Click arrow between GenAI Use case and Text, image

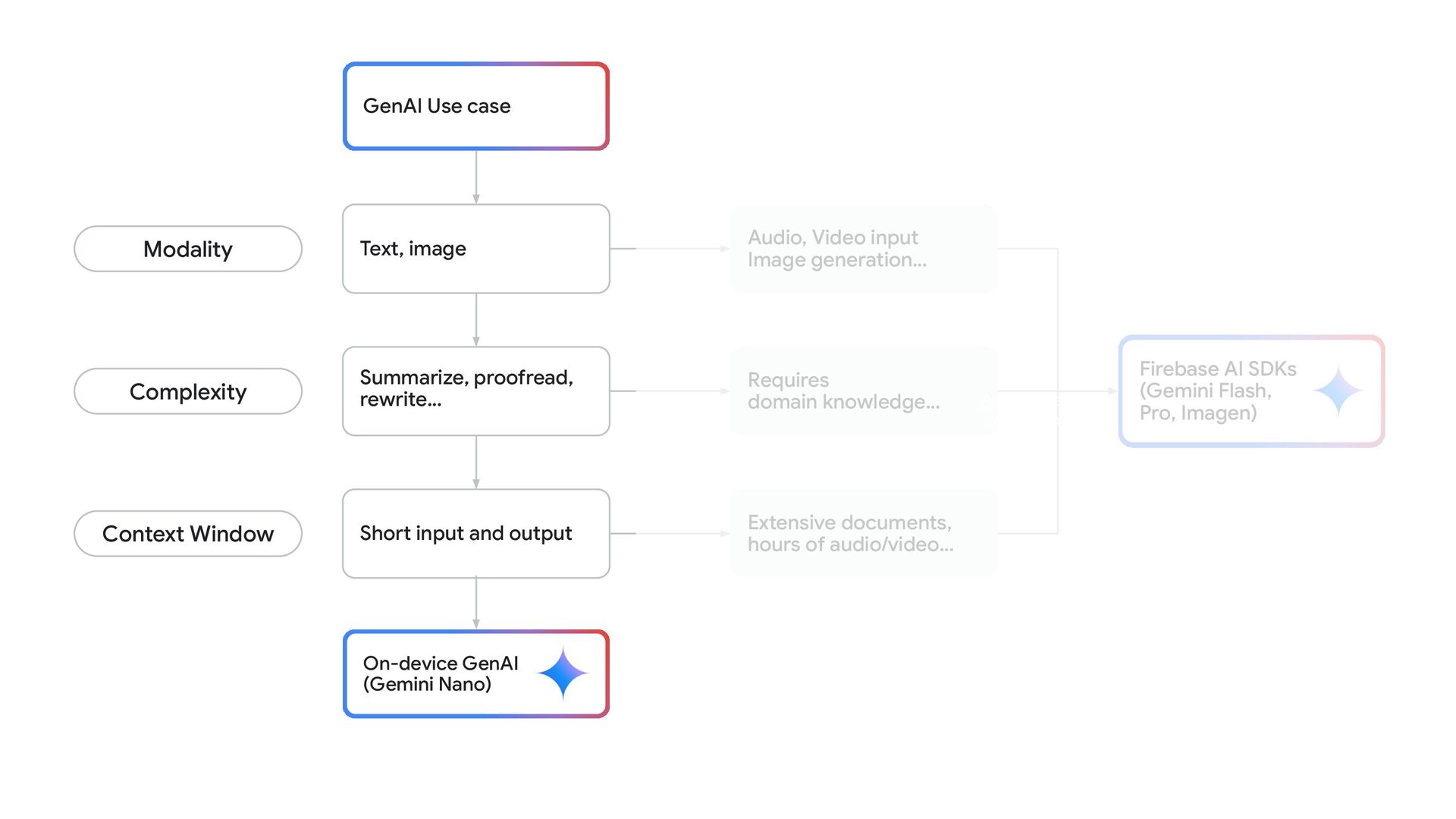pos(476,177)
